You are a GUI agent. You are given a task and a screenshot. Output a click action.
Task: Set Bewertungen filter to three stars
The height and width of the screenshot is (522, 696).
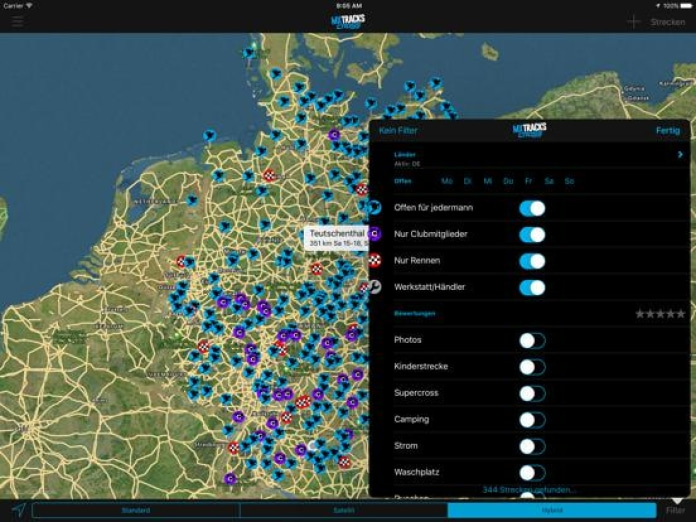pyautogui.click(x=660, y=314)
